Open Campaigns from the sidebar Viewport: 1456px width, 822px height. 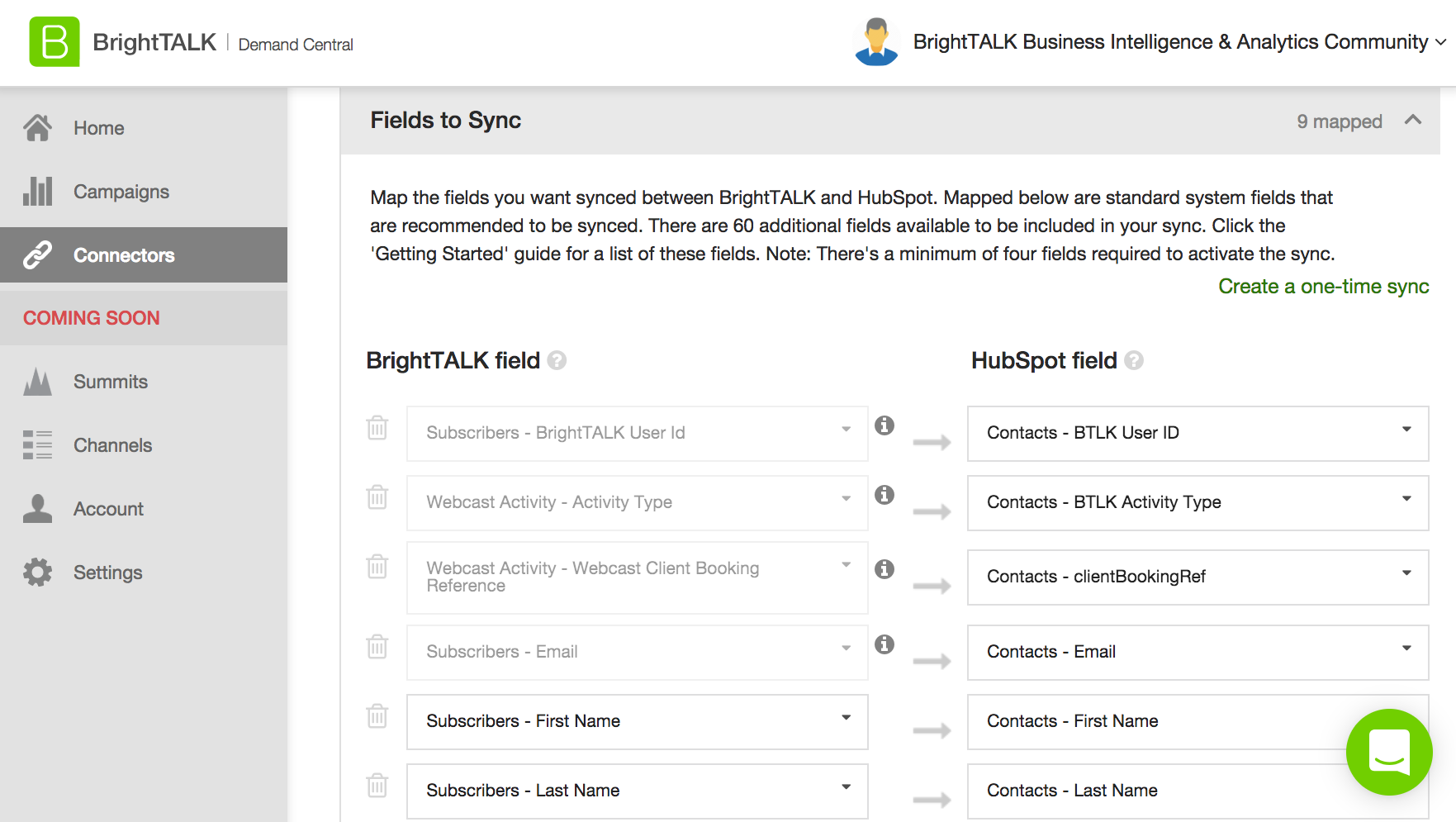[121, 192]
